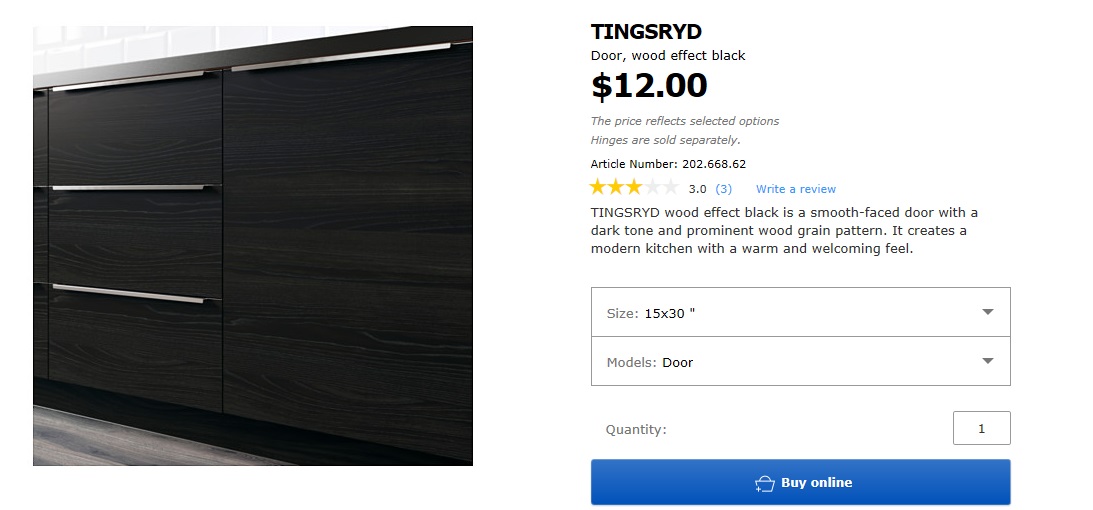
Task: Open the (3) reviews count link
Action: pos(724,189)
